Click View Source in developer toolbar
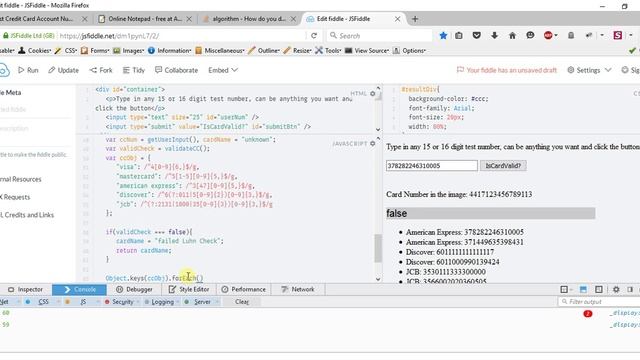This screenshot has width=640, height=360. tap(367, 51)
